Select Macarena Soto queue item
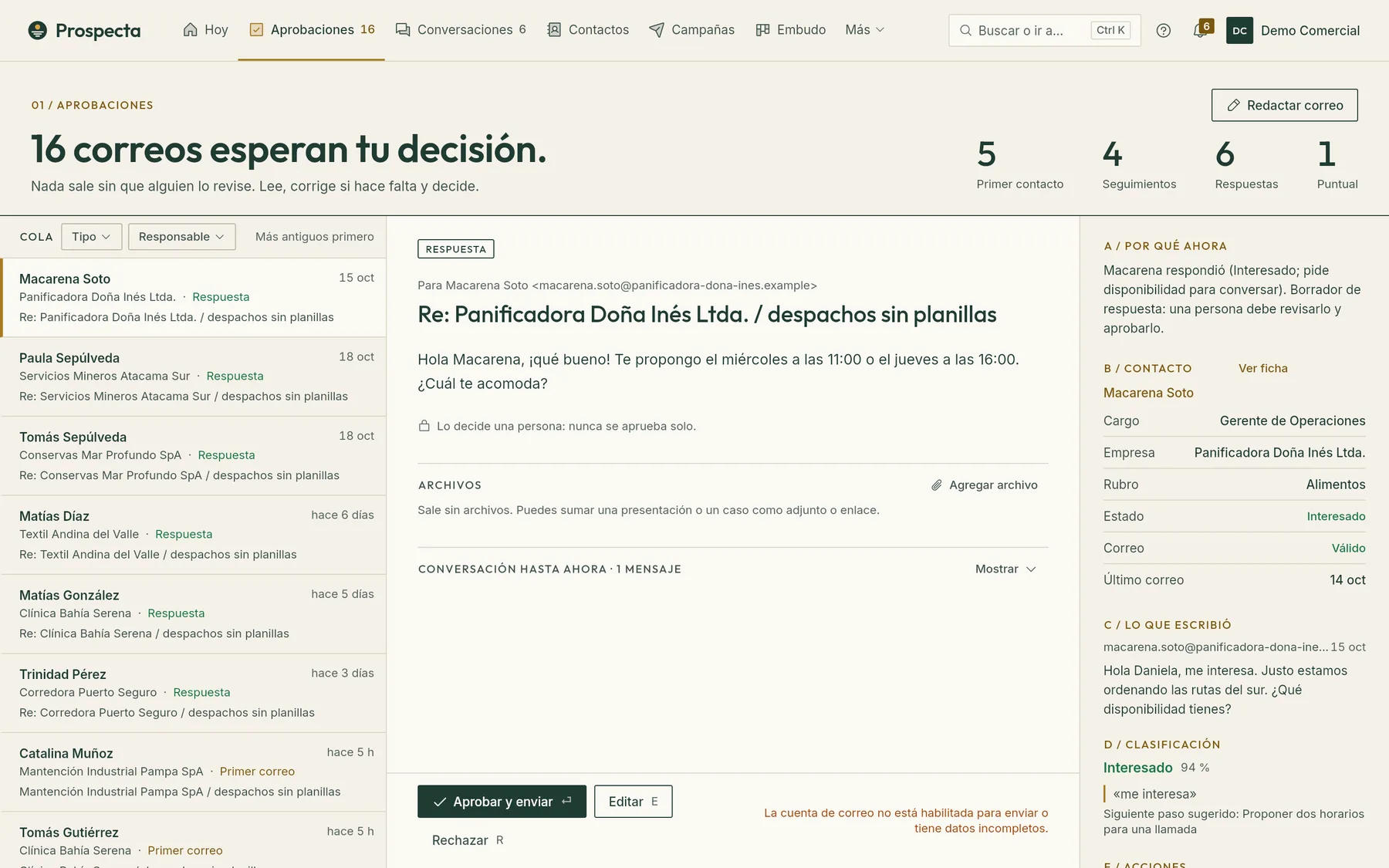The height and width of the screenshot is (868, 1389). click(x=194, y=298)
